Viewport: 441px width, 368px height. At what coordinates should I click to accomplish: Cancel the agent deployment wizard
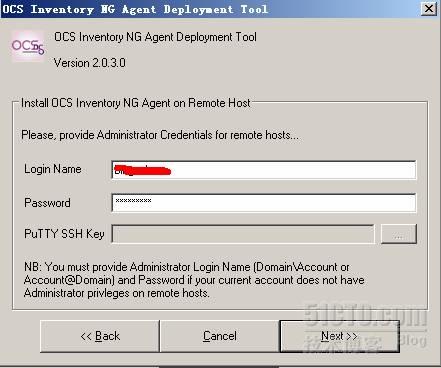pyautogui.click(x=220, y=336)
